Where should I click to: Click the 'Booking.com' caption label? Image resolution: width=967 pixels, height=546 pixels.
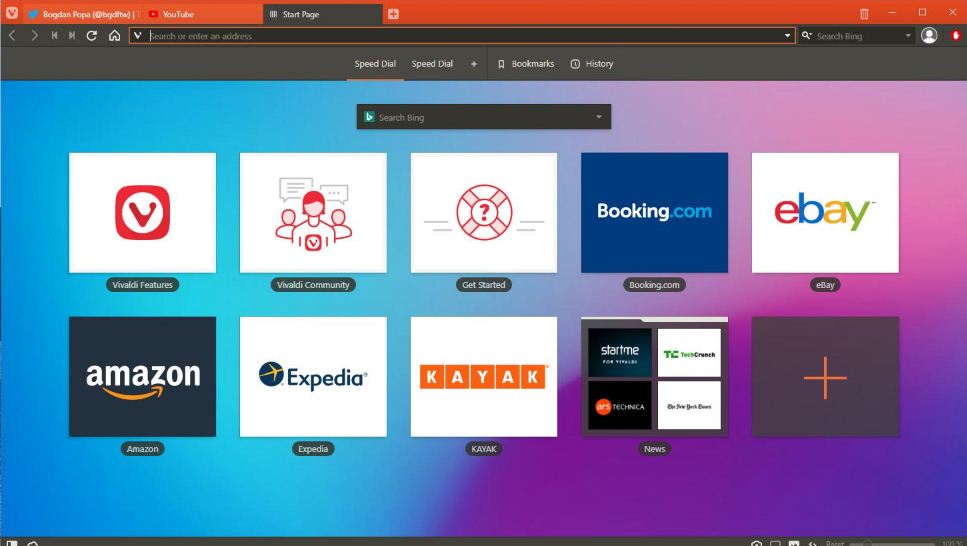coord(654,284)
